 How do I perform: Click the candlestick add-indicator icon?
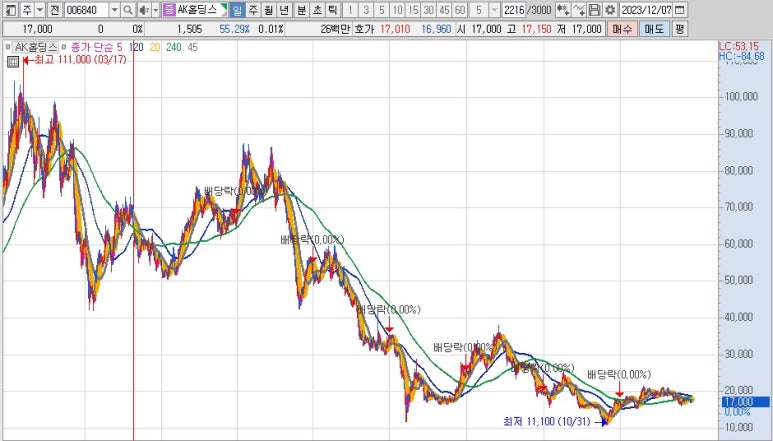(x=562, y=9)
